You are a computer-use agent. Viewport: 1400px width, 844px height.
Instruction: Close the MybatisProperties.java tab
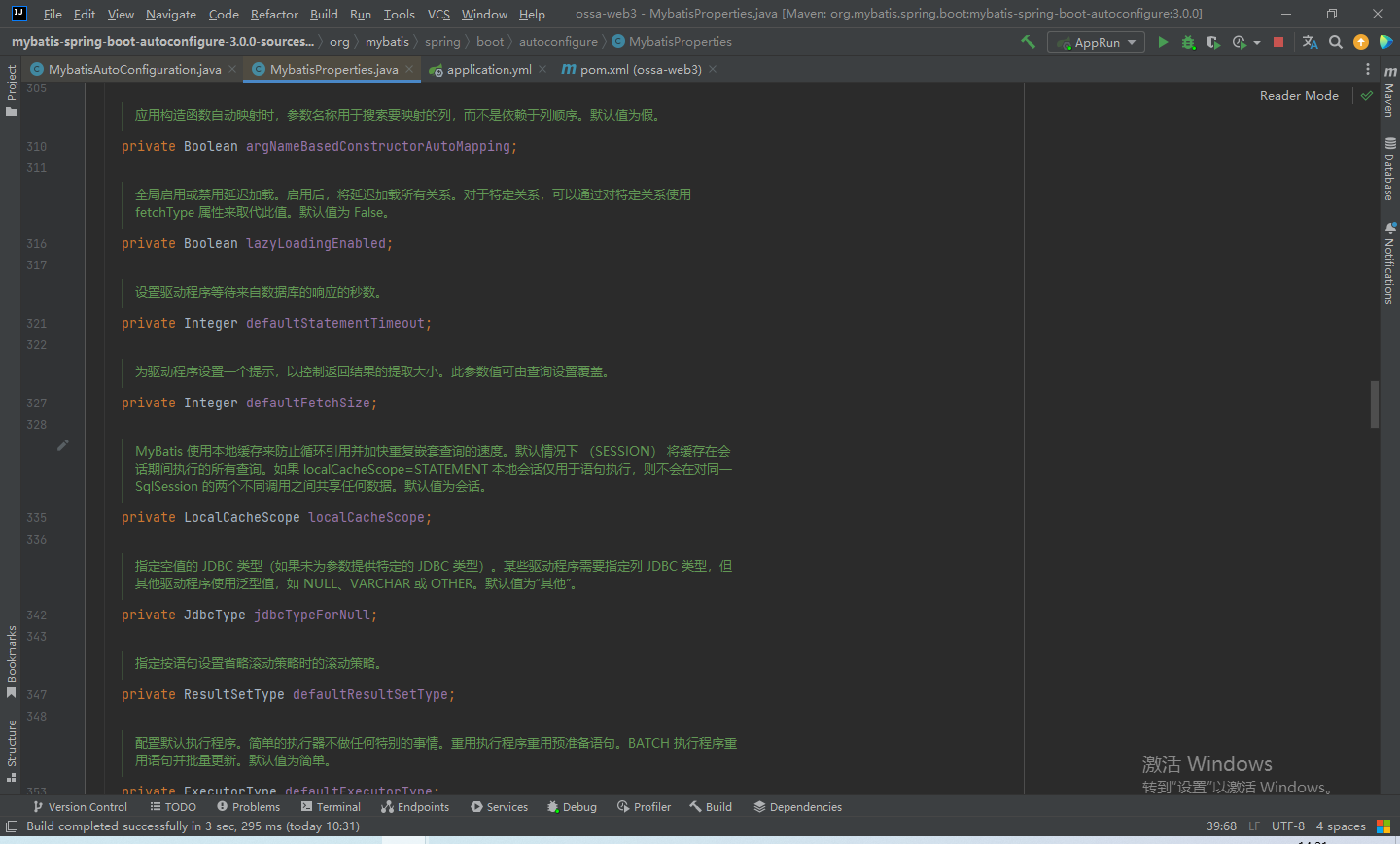pos(409,69)
